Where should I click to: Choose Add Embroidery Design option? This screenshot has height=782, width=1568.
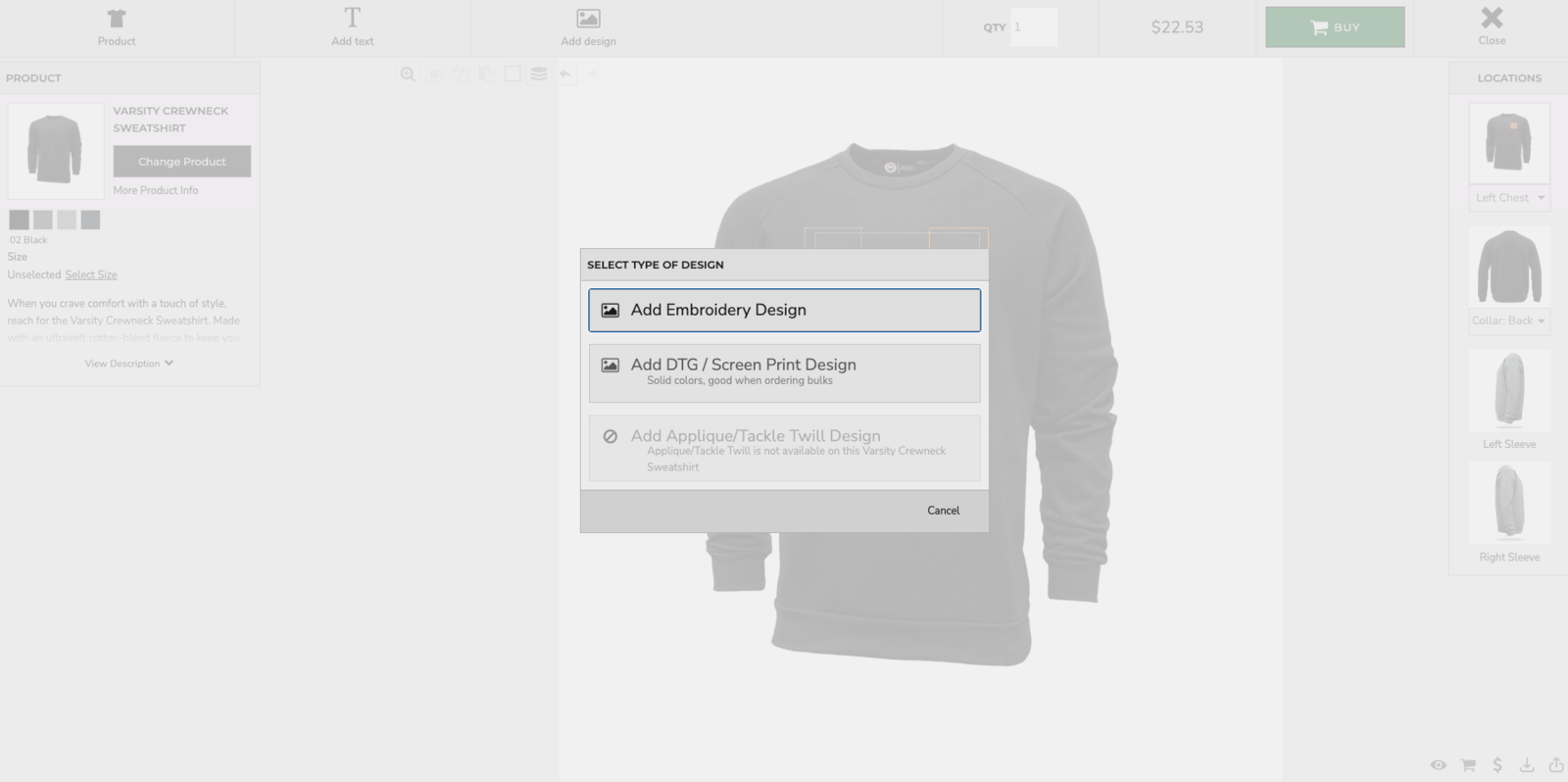click(784, 310)
